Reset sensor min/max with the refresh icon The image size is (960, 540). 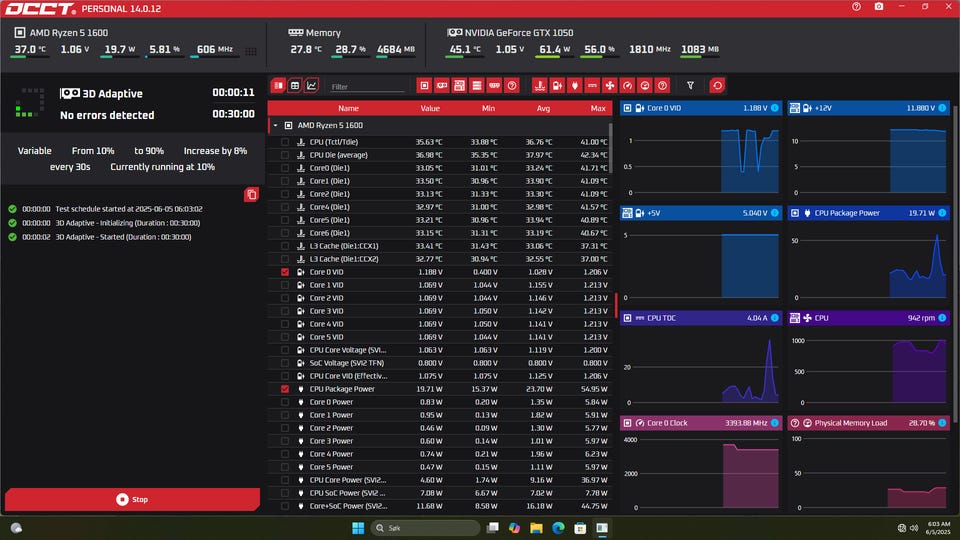(718, 86)
